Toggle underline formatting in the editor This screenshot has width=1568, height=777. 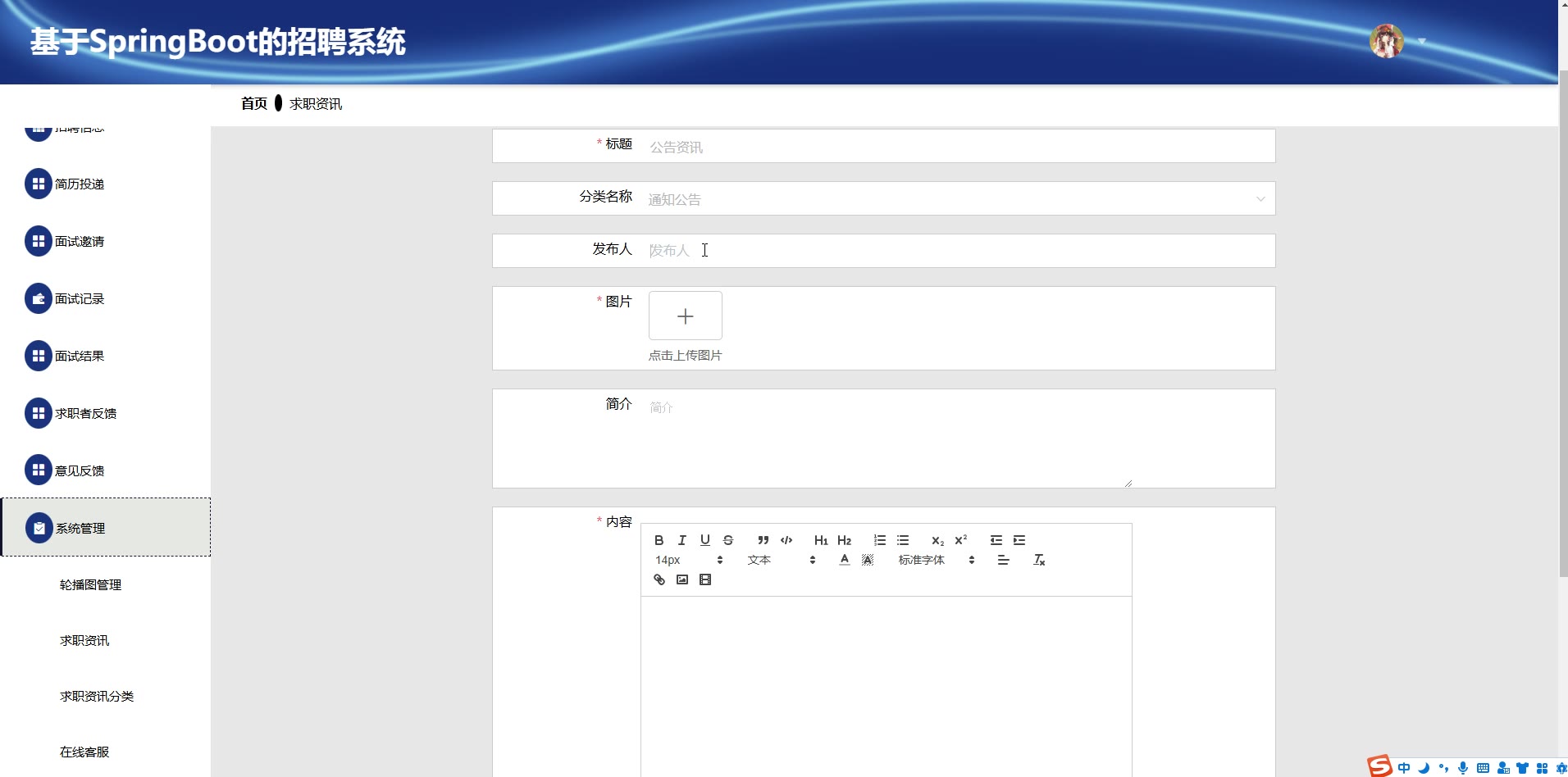(x=704, y=540)
